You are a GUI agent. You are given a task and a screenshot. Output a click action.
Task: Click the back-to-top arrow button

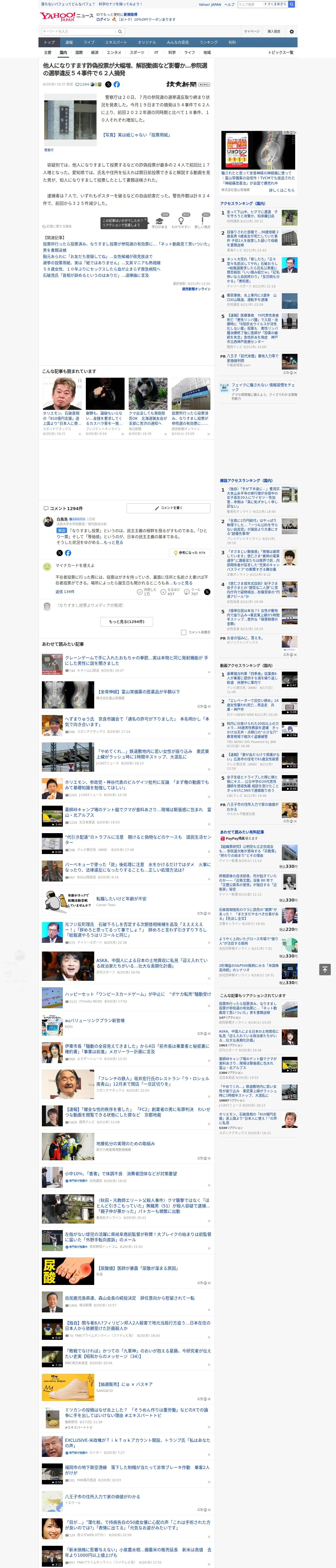(325, 970)
